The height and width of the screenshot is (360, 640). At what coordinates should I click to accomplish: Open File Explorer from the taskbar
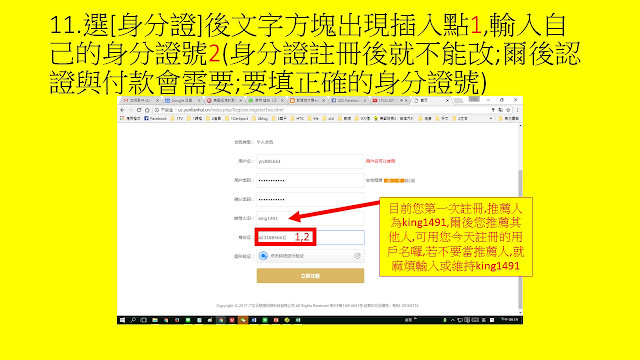[x=155, y=320]
